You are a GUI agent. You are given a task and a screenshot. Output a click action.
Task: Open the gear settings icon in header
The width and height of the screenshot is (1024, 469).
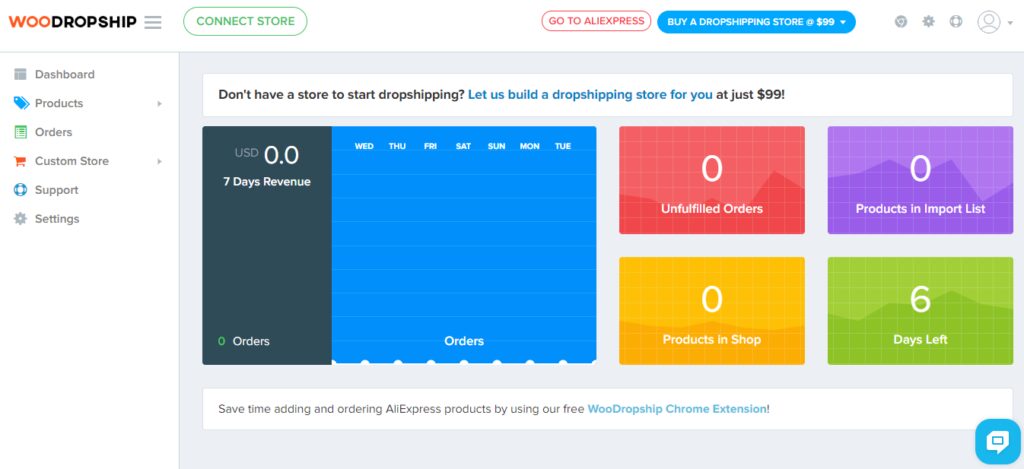tap(928, 22)
